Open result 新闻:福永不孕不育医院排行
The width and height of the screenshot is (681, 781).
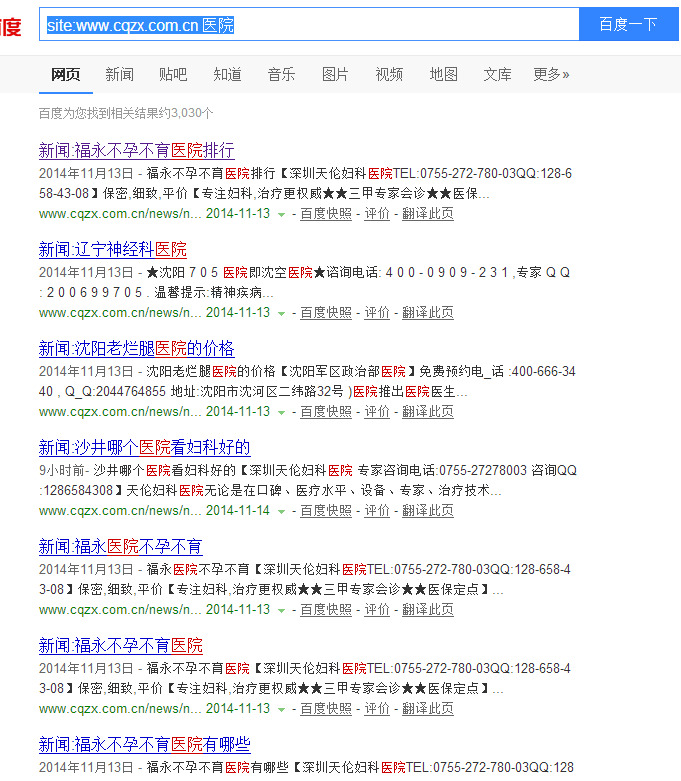pyautogui.click(x=136, y=150)
